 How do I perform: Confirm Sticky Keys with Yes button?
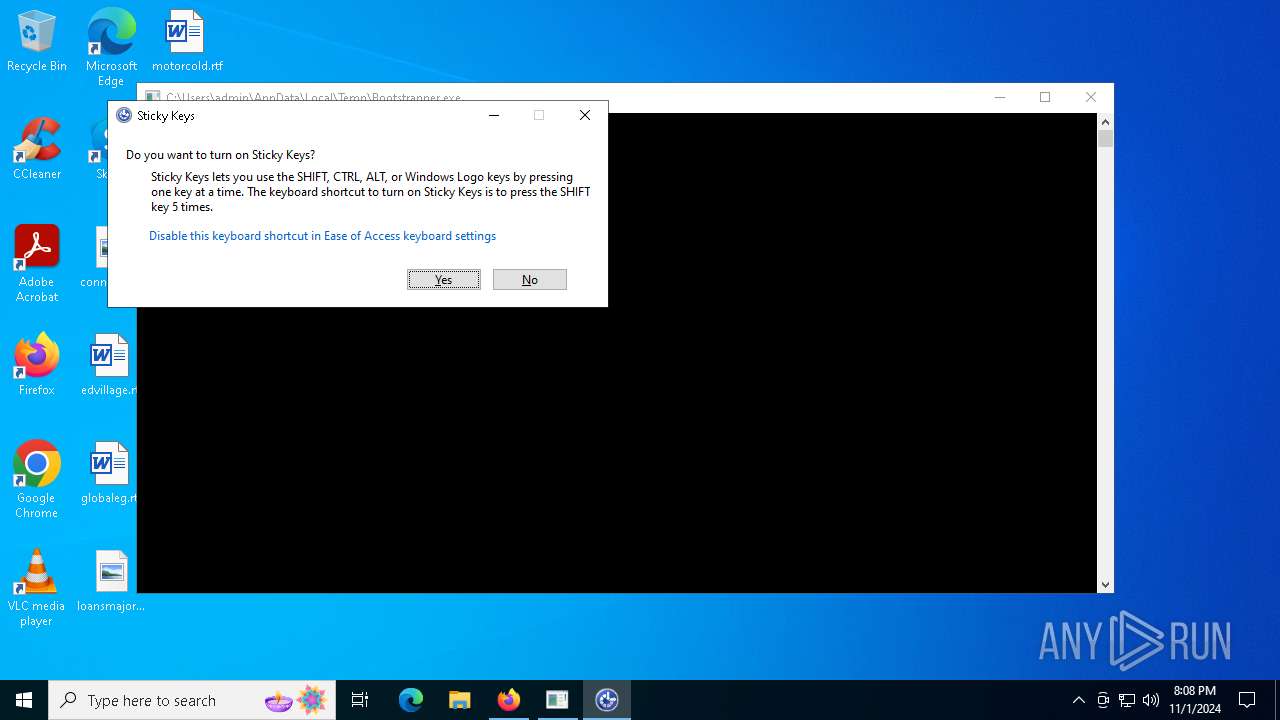pyautogui.click(x=444, y=280)
